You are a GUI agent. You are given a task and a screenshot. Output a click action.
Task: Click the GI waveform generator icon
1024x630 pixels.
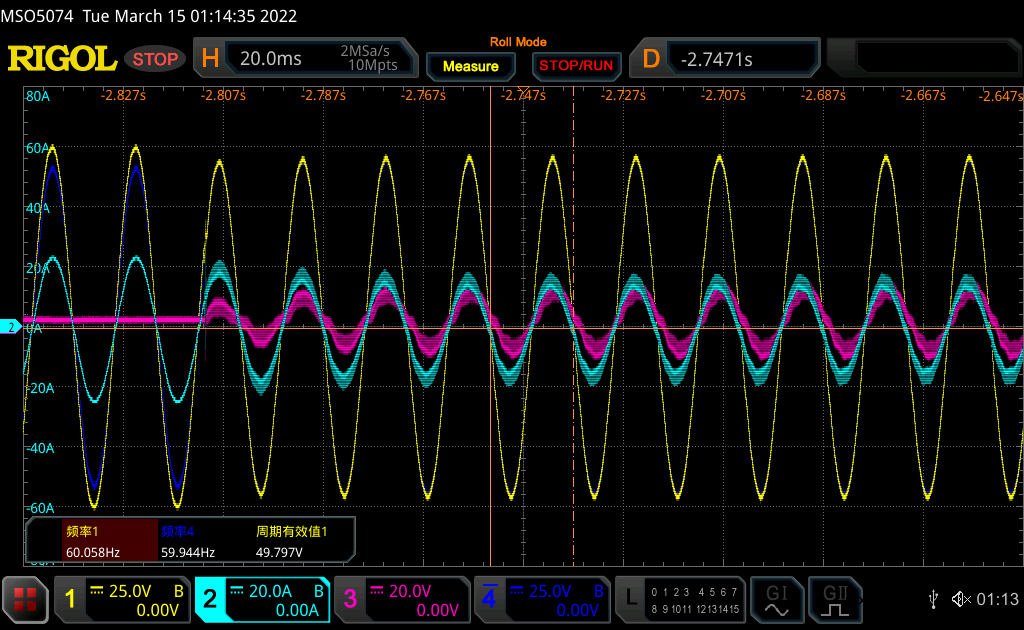pyautogui.click(x=777, y=598)
